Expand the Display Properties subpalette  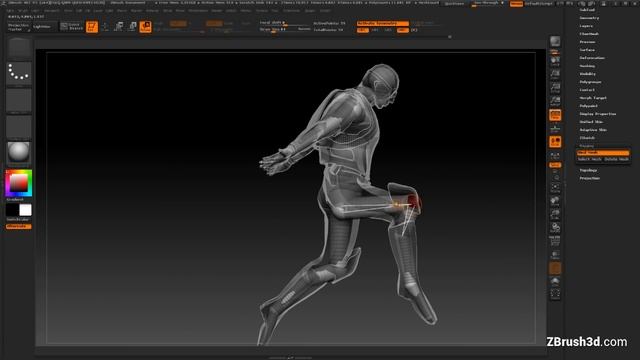click(x=598, y=114)
